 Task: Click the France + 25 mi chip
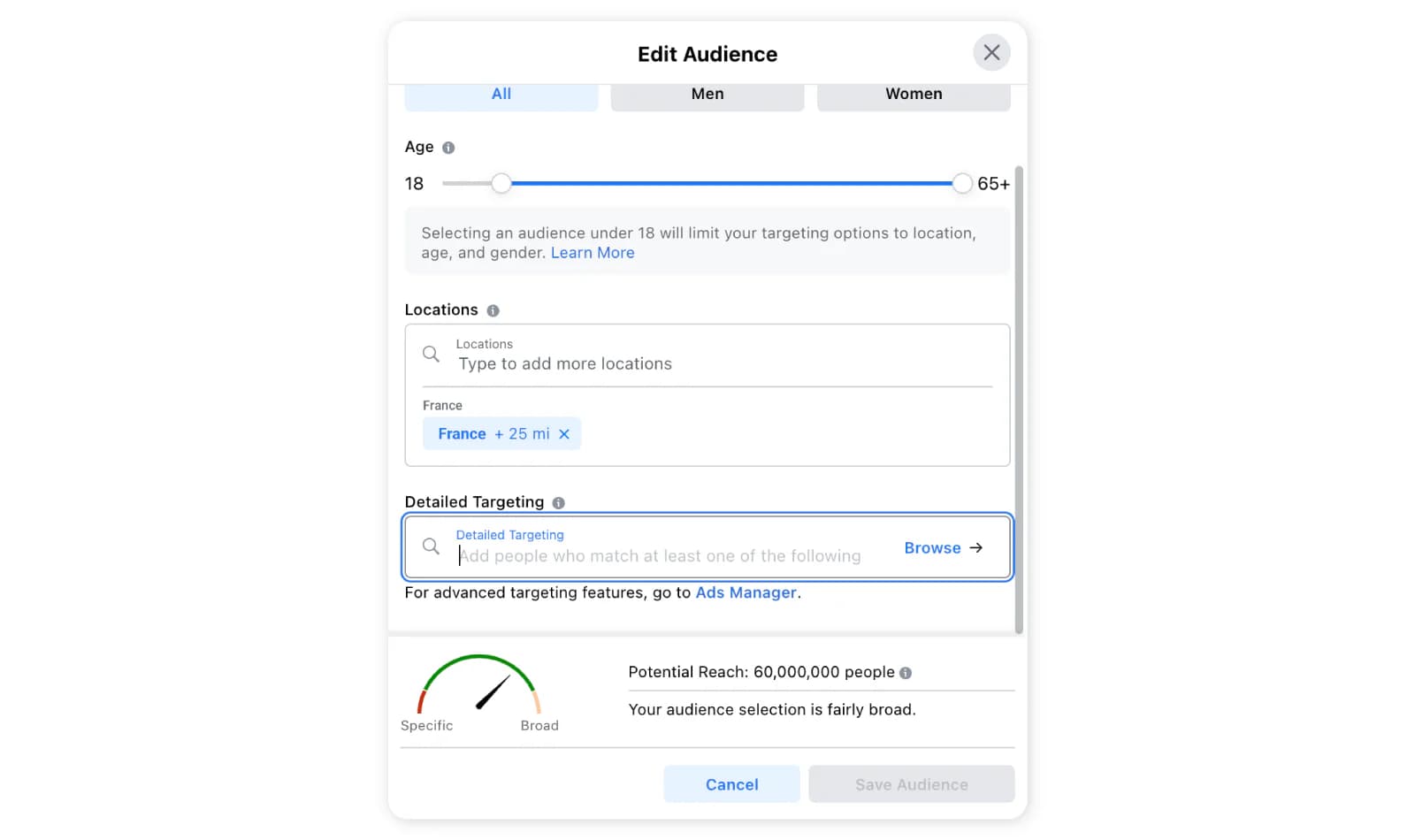[x=501, y=434]
